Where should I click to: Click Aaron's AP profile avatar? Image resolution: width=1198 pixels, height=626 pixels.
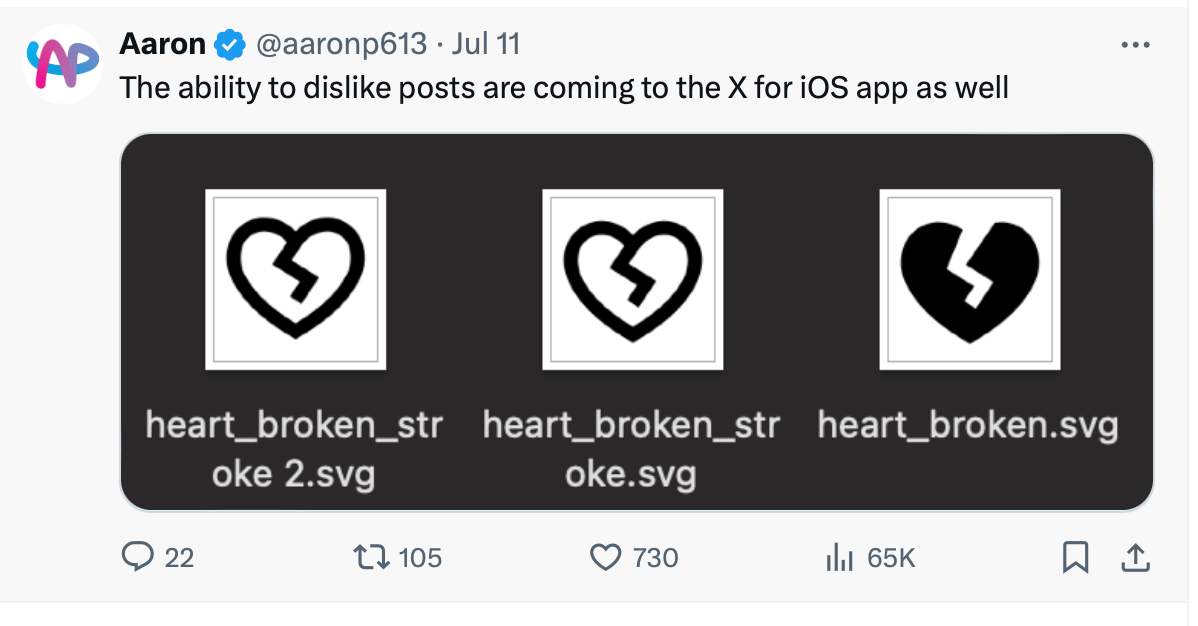pyautogui.click(x=63, y=64)
